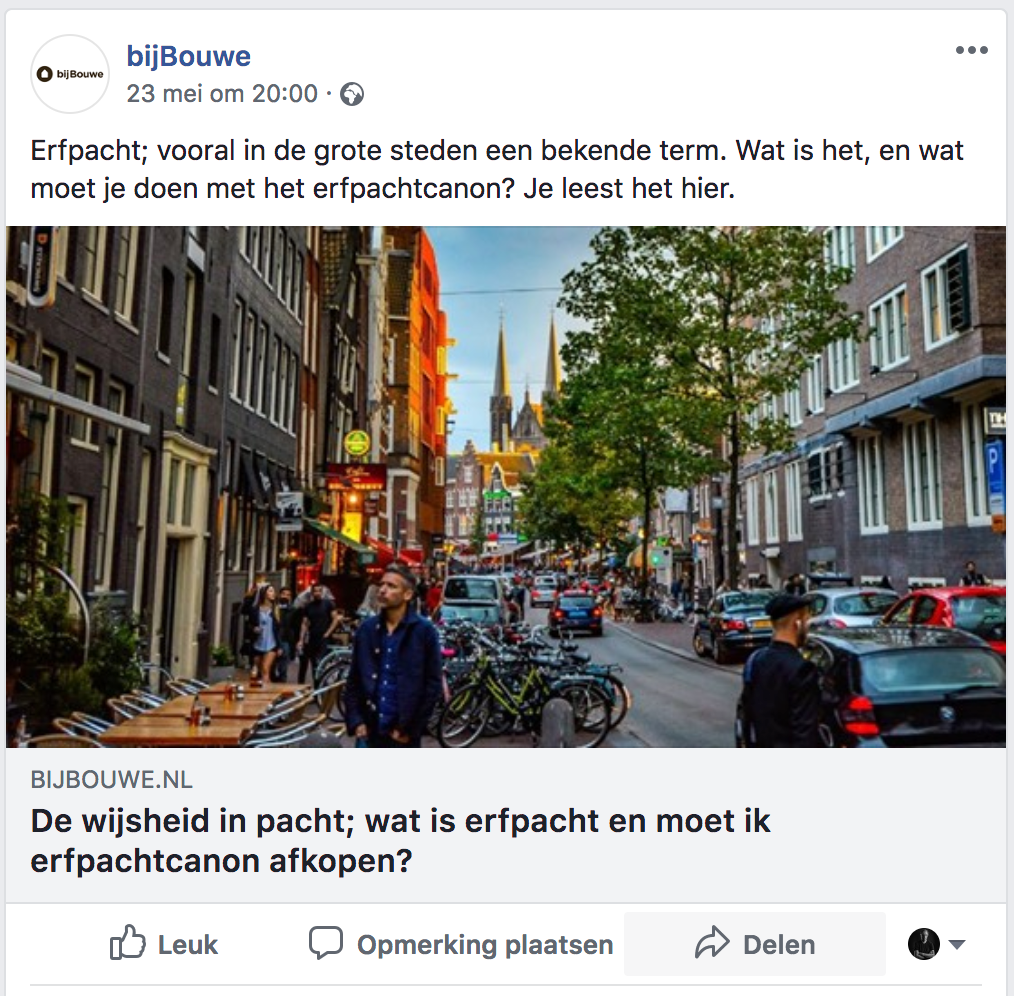Click the thumbs-up Like icon
This screenshot has height=996, width=1014.
[x=127, y=942]
